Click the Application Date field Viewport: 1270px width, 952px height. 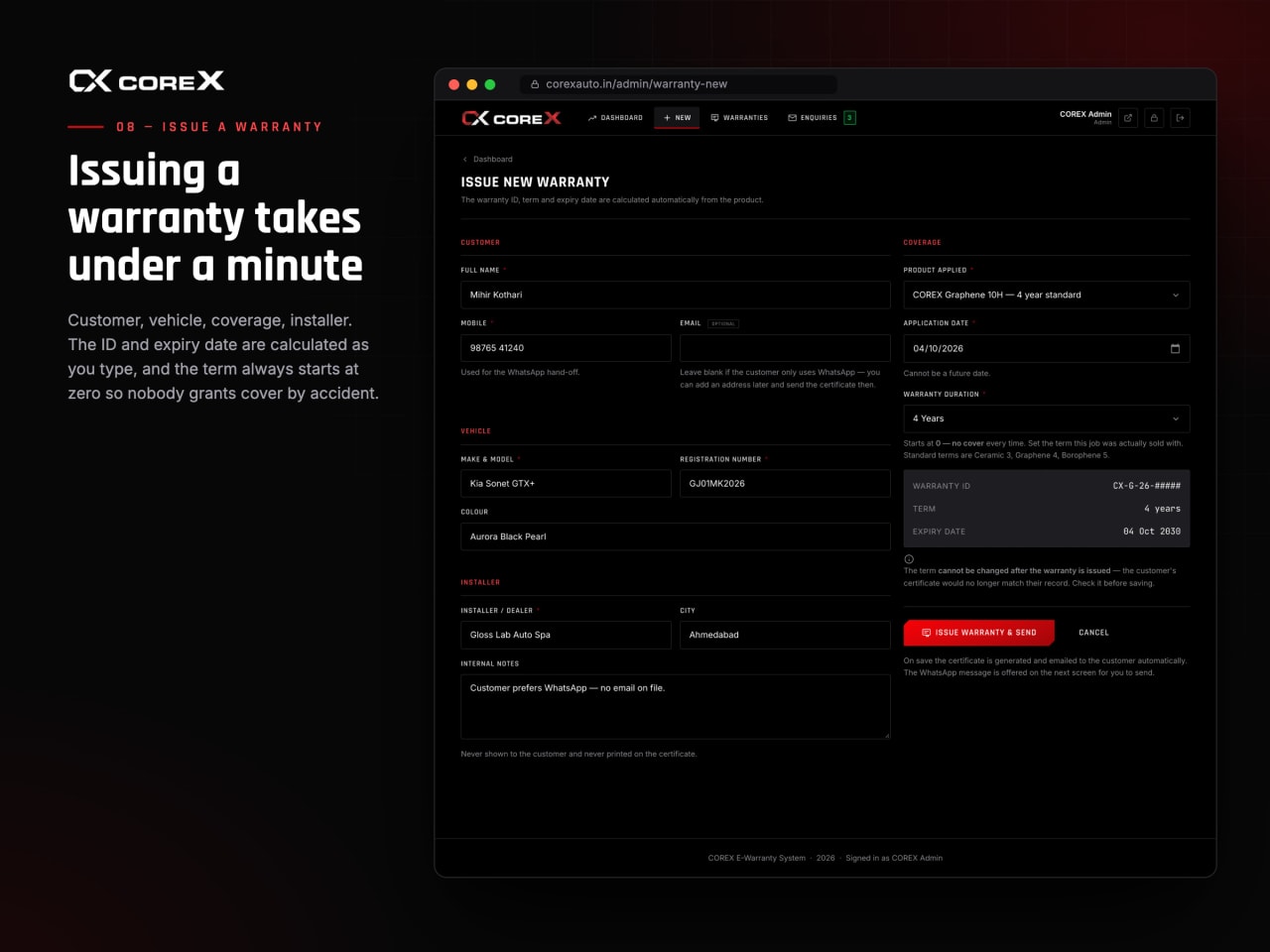(1046, 348)
